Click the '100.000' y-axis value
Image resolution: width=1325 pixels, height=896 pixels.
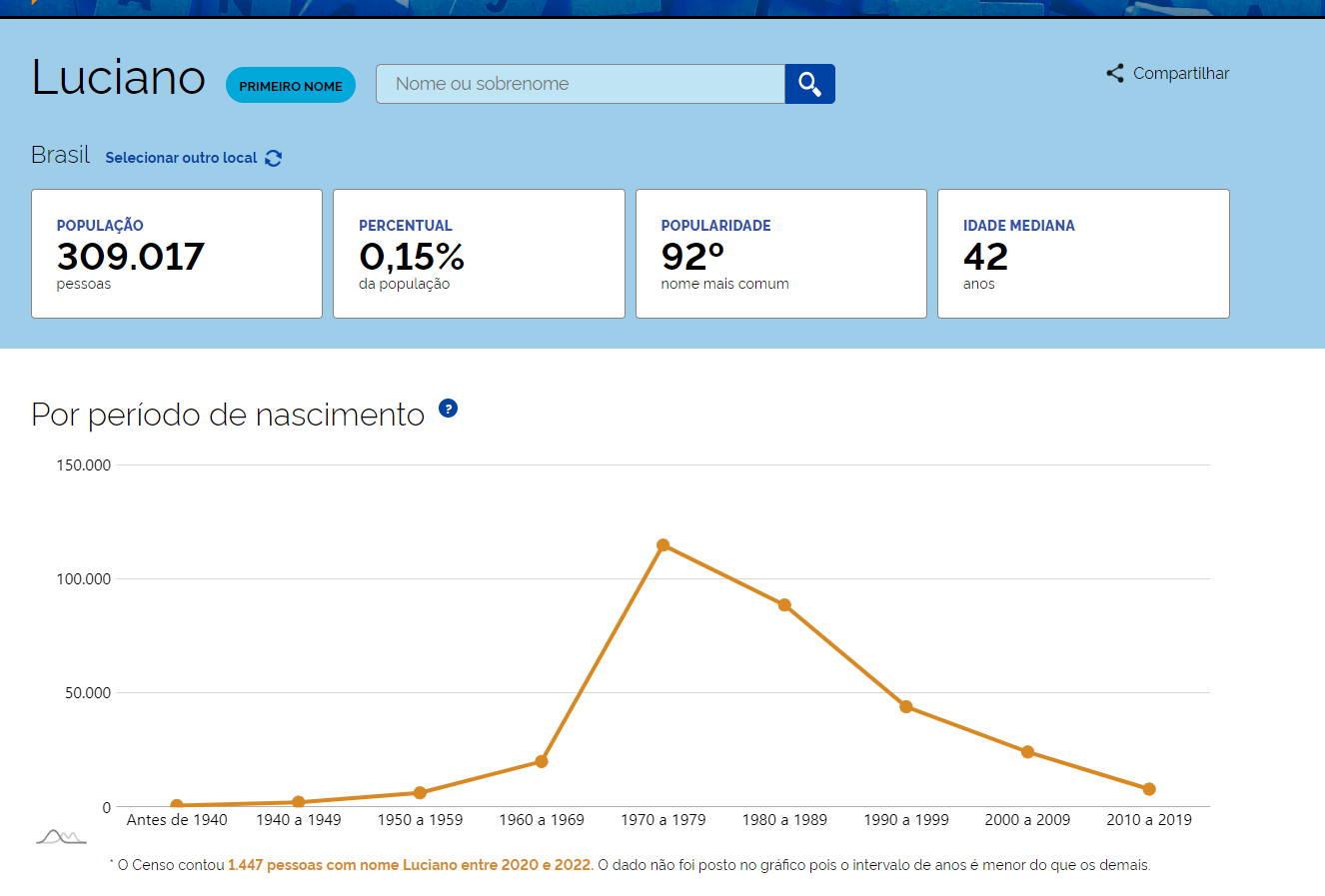click(x=84, y=579)
